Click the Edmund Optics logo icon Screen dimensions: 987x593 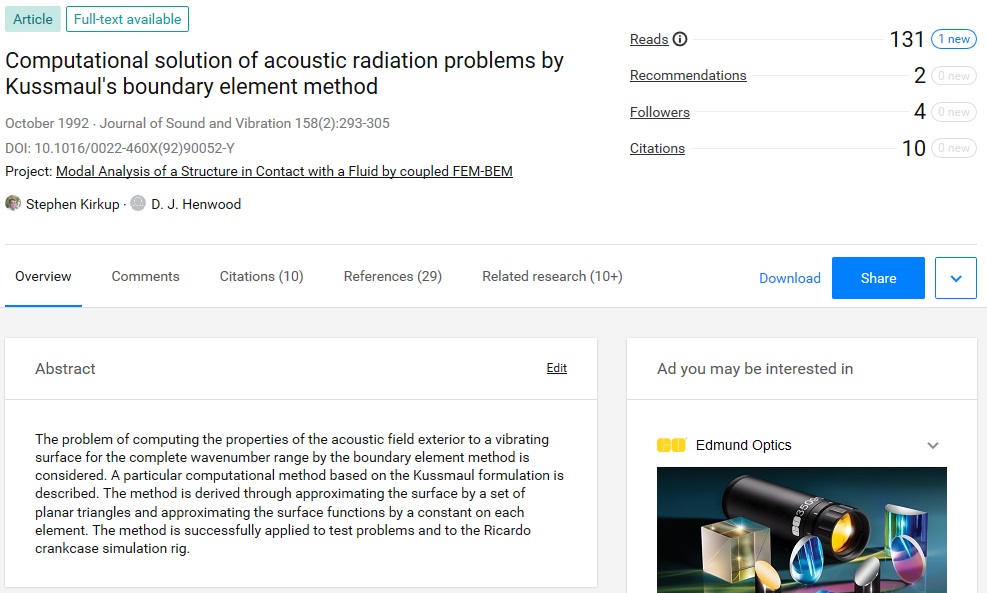pyautogui.click(x=671, y=445)
